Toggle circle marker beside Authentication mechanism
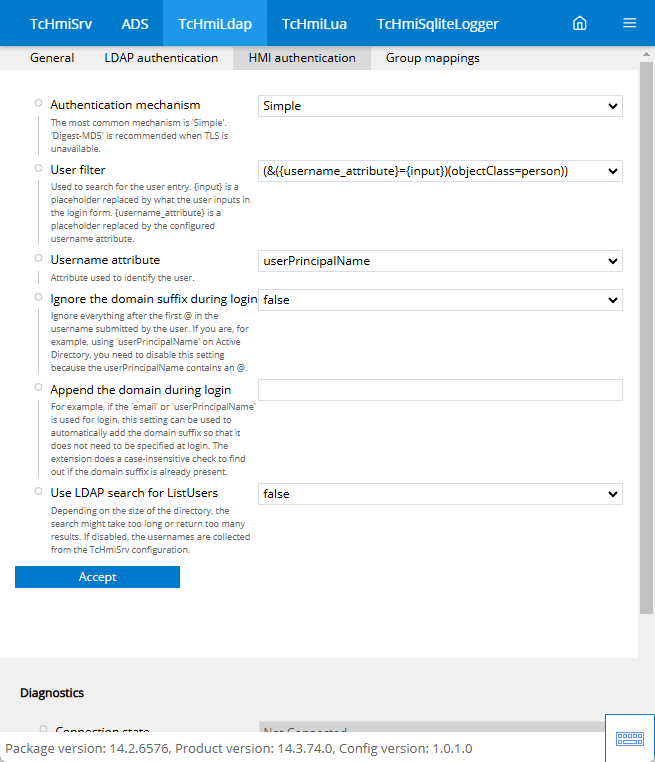This screenshot has height=762, width=655. 38,103
